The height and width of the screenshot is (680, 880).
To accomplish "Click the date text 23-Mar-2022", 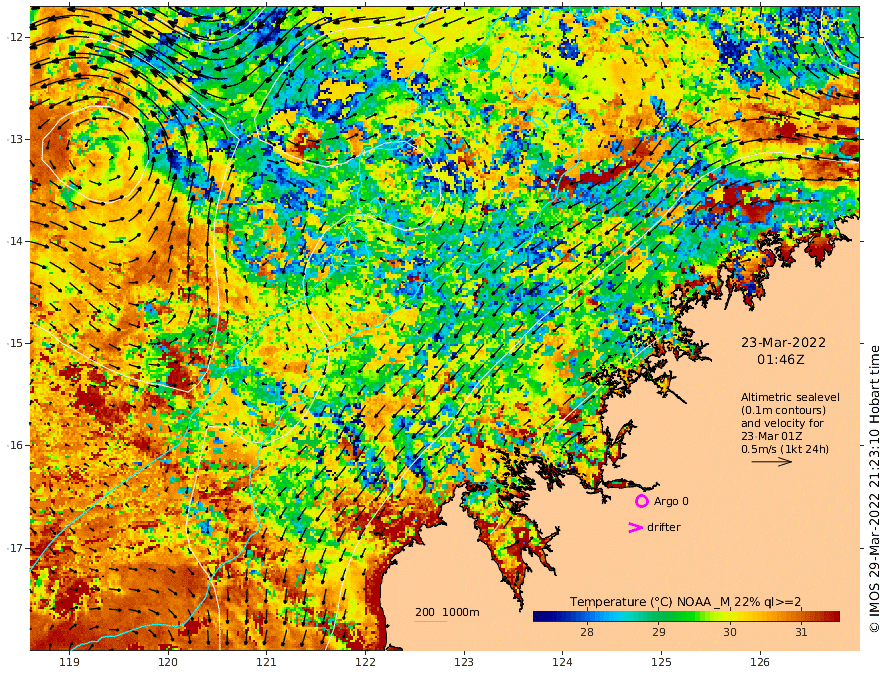I will pyautogui.click(x=783, y=343).
